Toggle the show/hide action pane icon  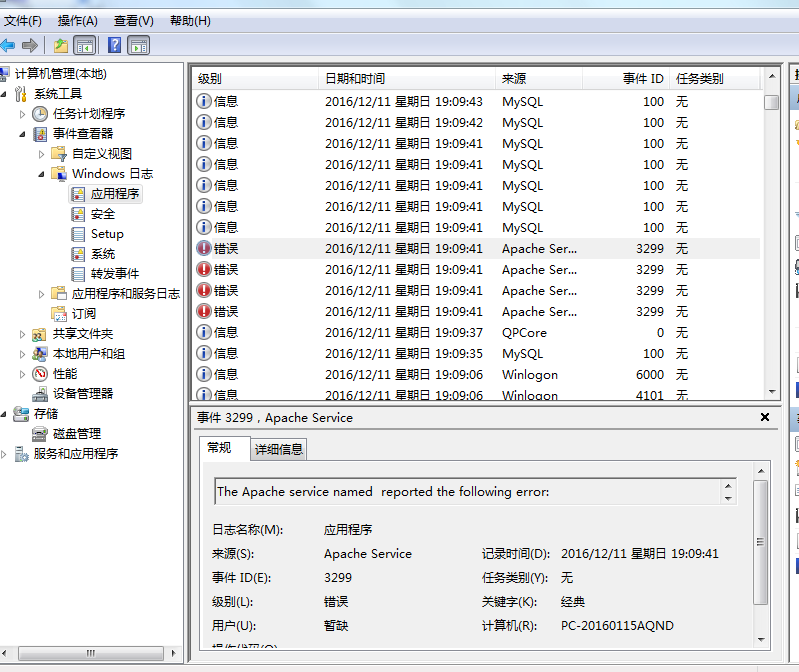point(139,46)
